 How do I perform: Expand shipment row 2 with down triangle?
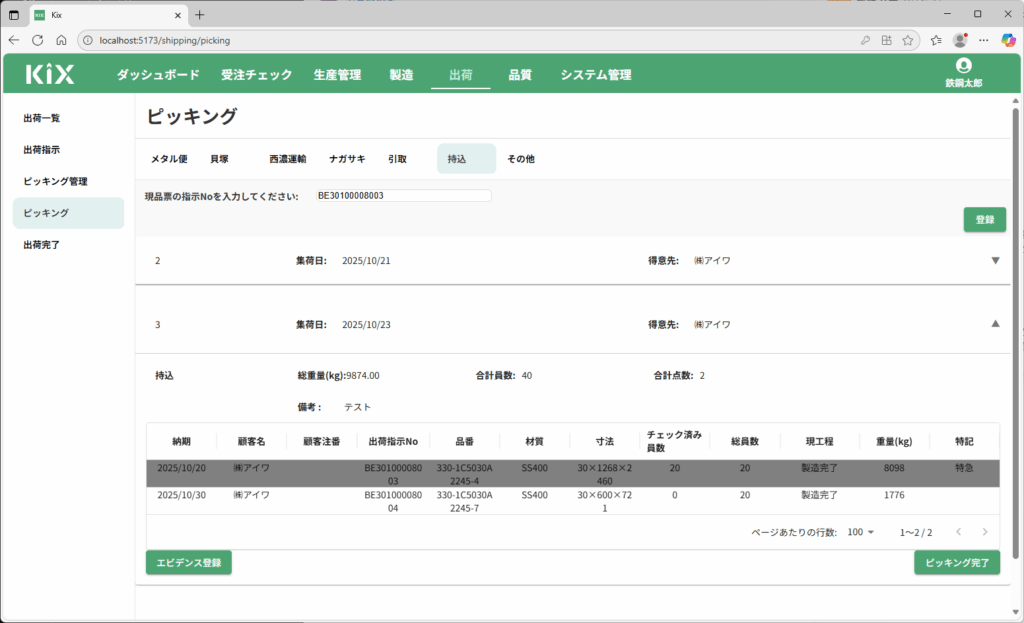[x=995, y=261]
